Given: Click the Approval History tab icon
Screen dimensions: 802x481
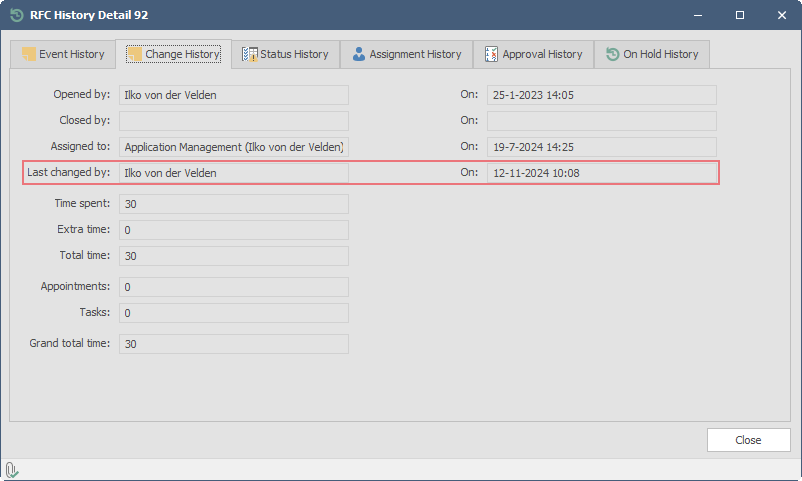Looking at the screenshot, I should pos(491,54).
